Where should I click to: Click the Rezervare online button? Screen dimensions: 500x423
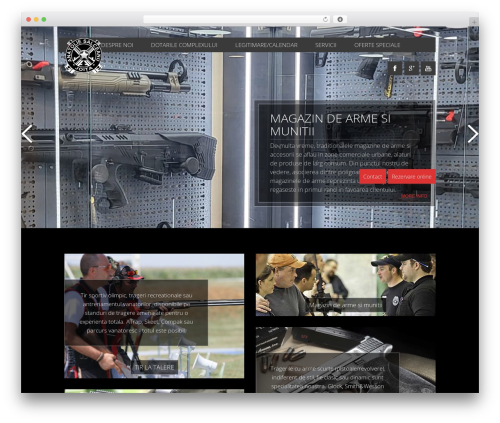412,177
